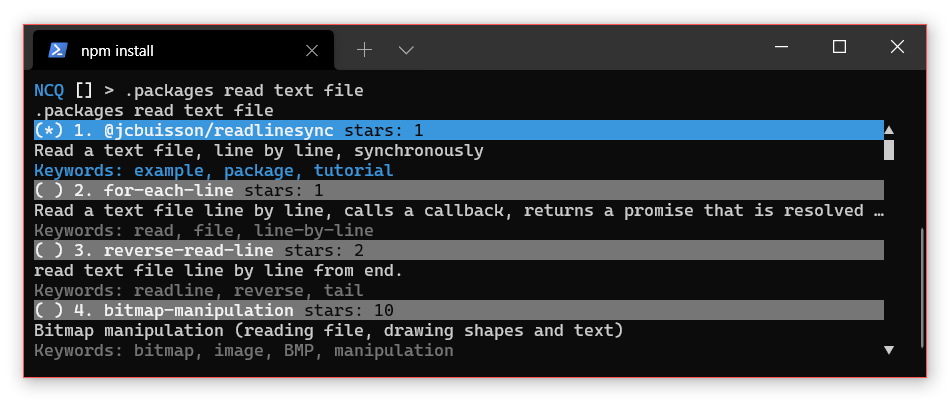Click the echoed '.packages read text file' line

click(154, 110)
